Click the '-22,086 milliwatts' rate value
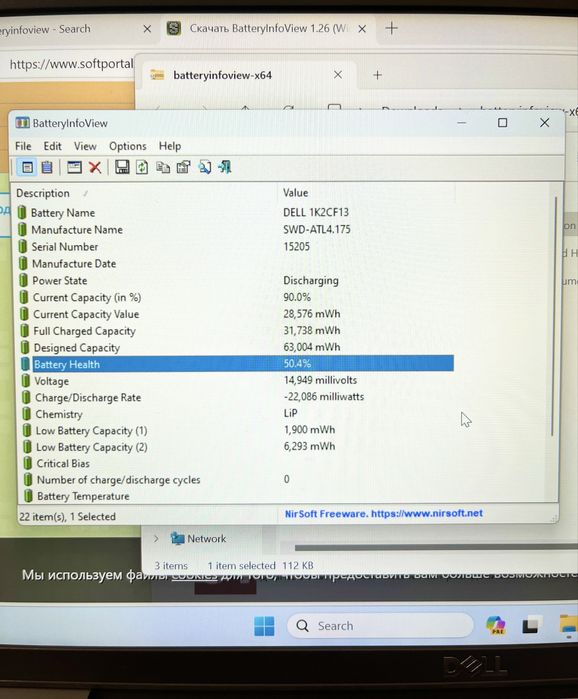Viewport: 578px width, 699px height. 324,397
